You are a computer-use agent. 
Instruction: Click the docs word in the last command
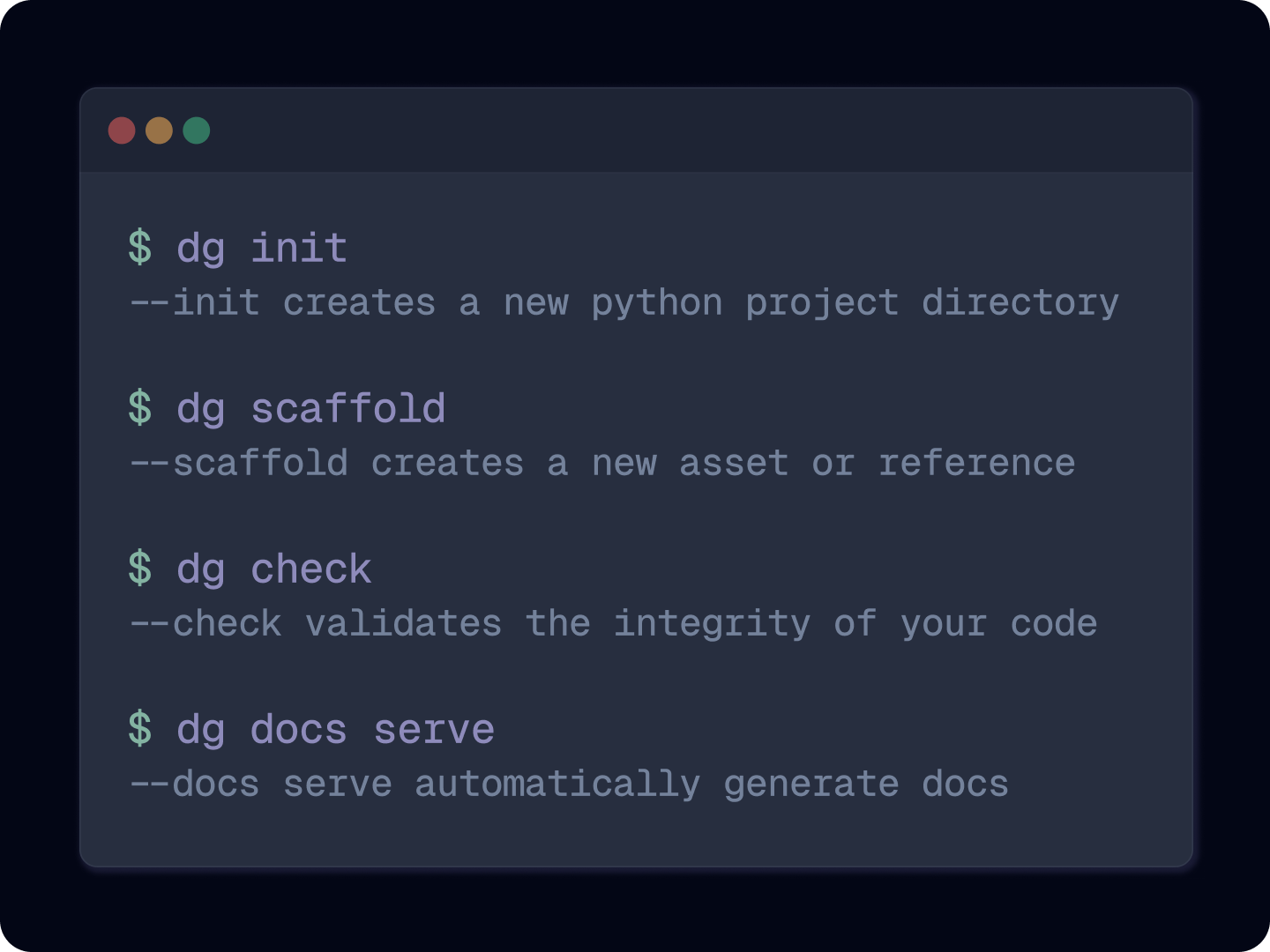tap(299, 730)
